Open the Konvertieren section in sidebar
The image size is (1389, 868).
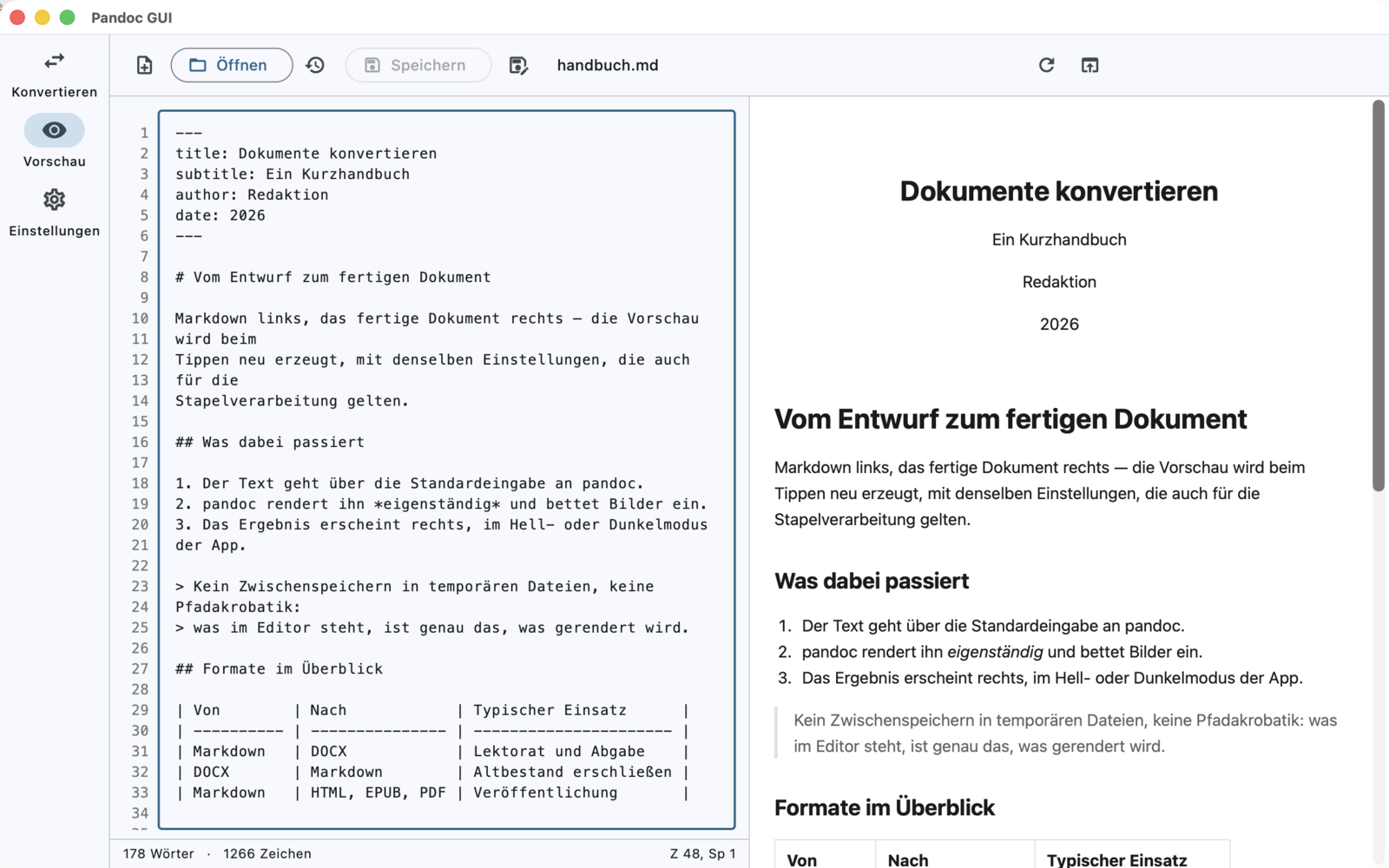pyautogui.click(x=54, y=74)
